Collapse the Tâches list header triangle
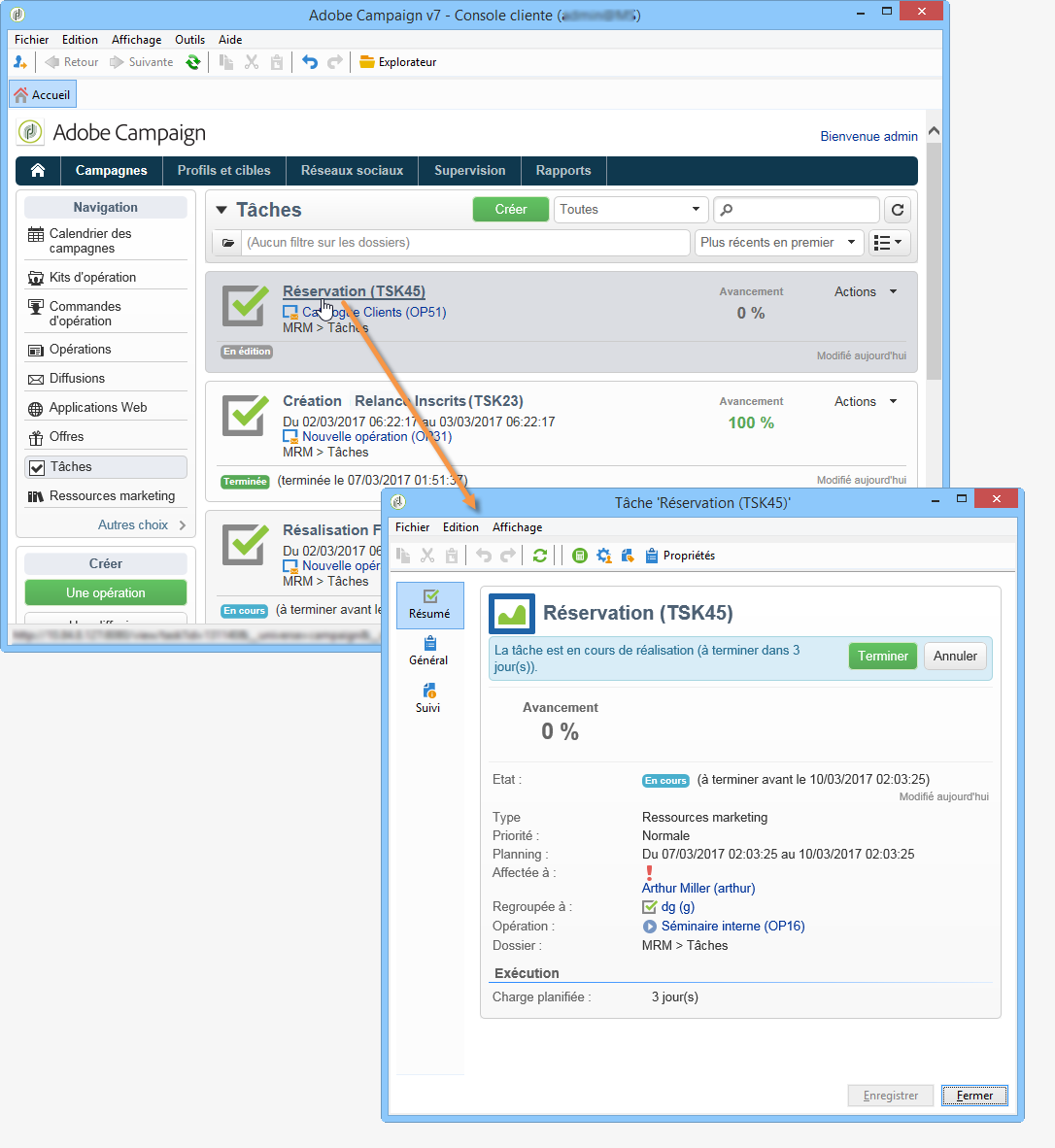Viewport: 1055px width, 1148px height. pyautogui.click(x=221, y=210)
